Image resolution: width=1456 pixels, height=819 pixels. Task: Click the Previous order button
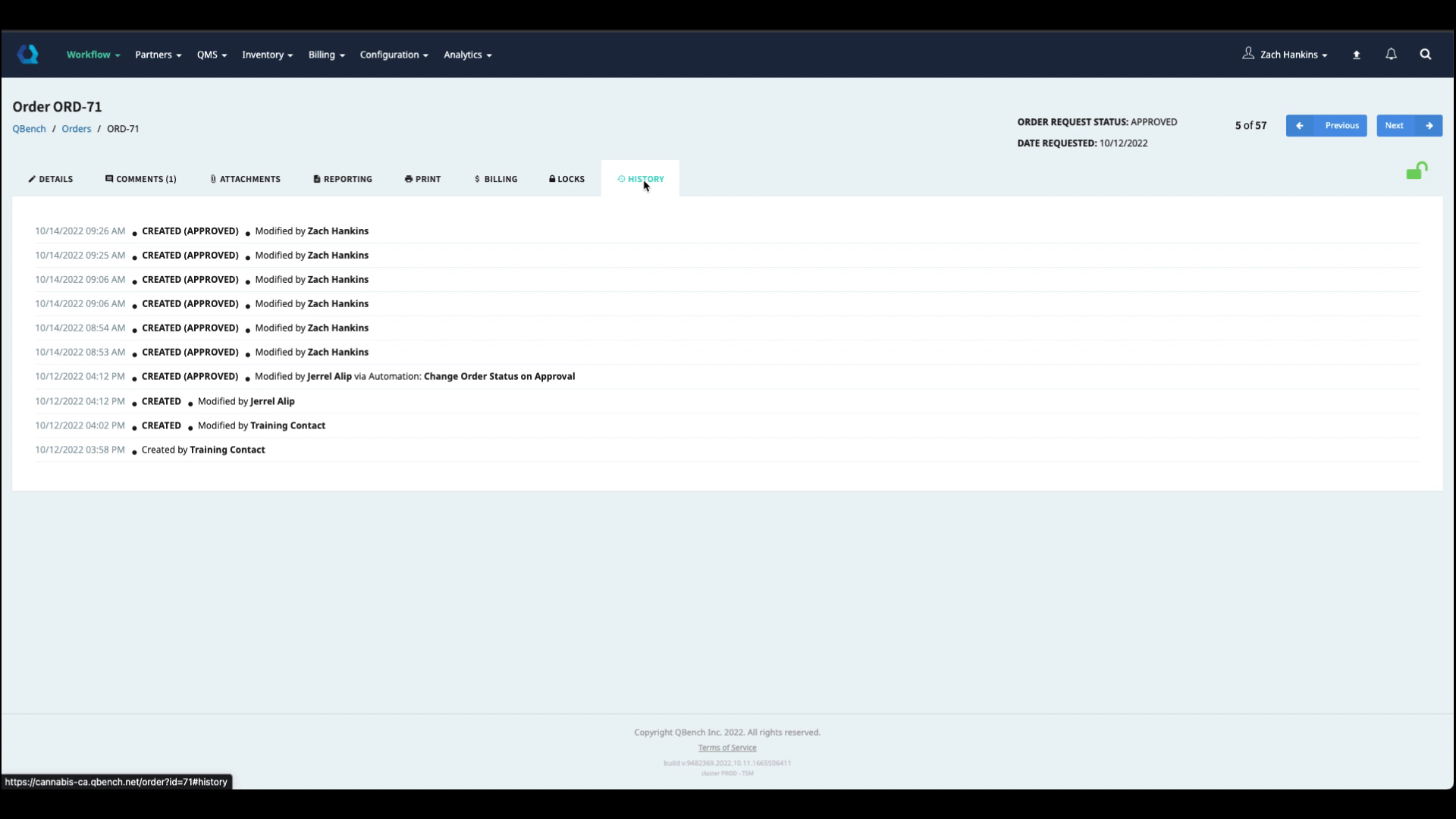(1326, 126)
